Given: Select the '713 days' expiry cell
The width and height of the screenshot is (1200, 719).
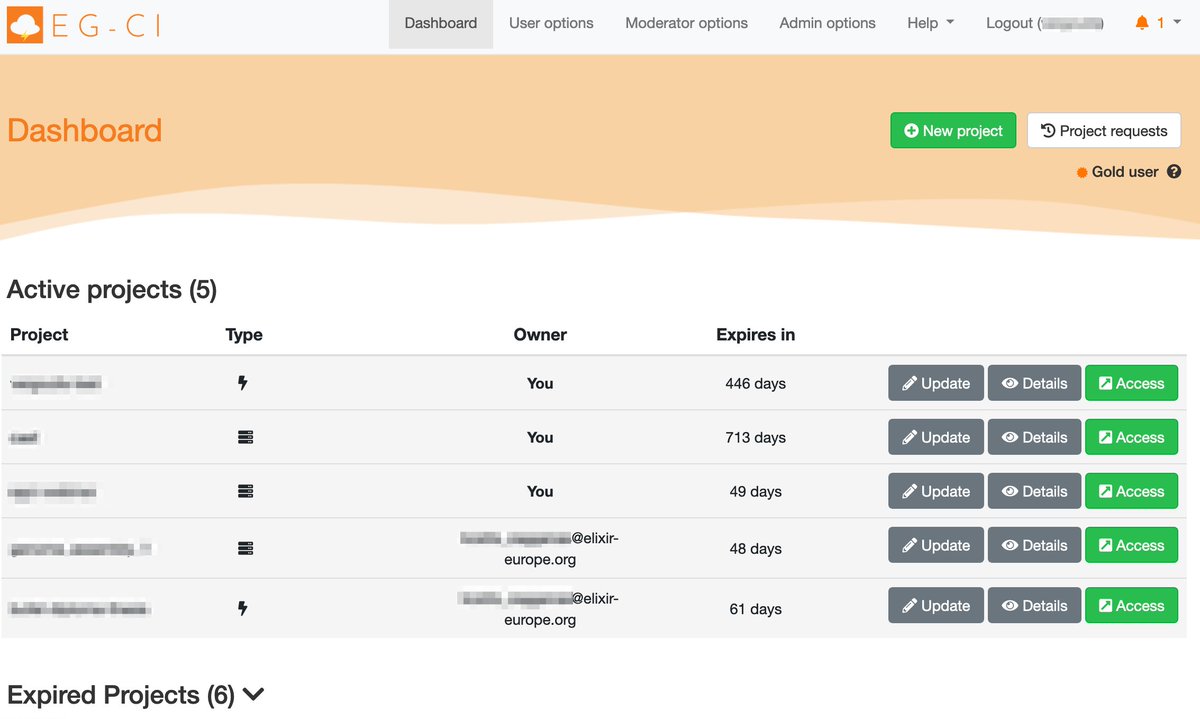Looking at the screenshot, I should pyautogui.click(x=756, y=437).
